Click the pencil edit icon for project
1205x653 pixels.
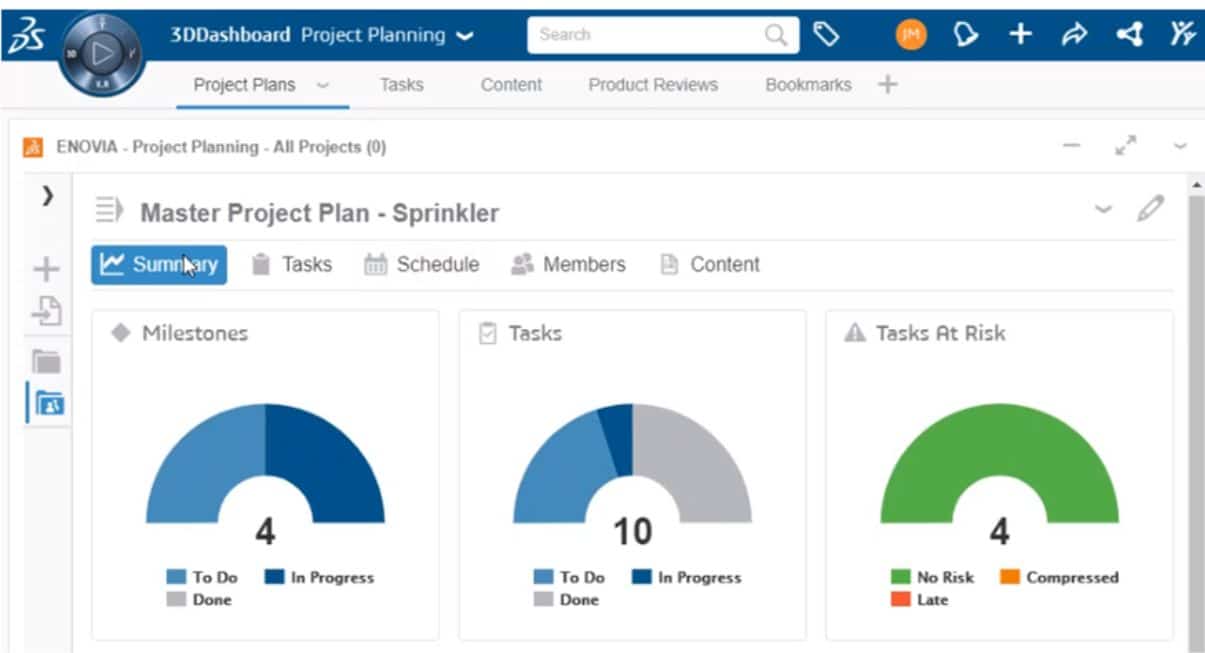[x=1151, y=209]
